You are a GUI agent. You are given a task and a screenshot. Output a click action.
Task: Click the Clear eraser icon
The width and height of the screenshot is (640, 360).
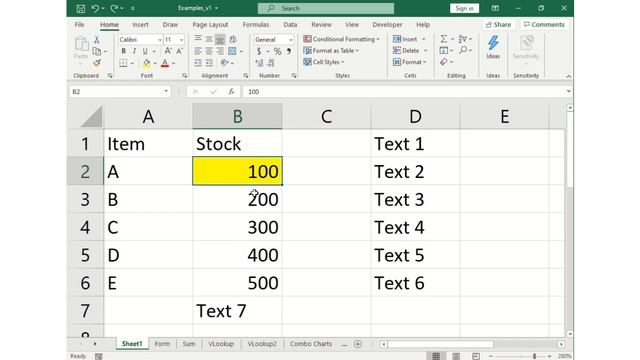point(444,62)
